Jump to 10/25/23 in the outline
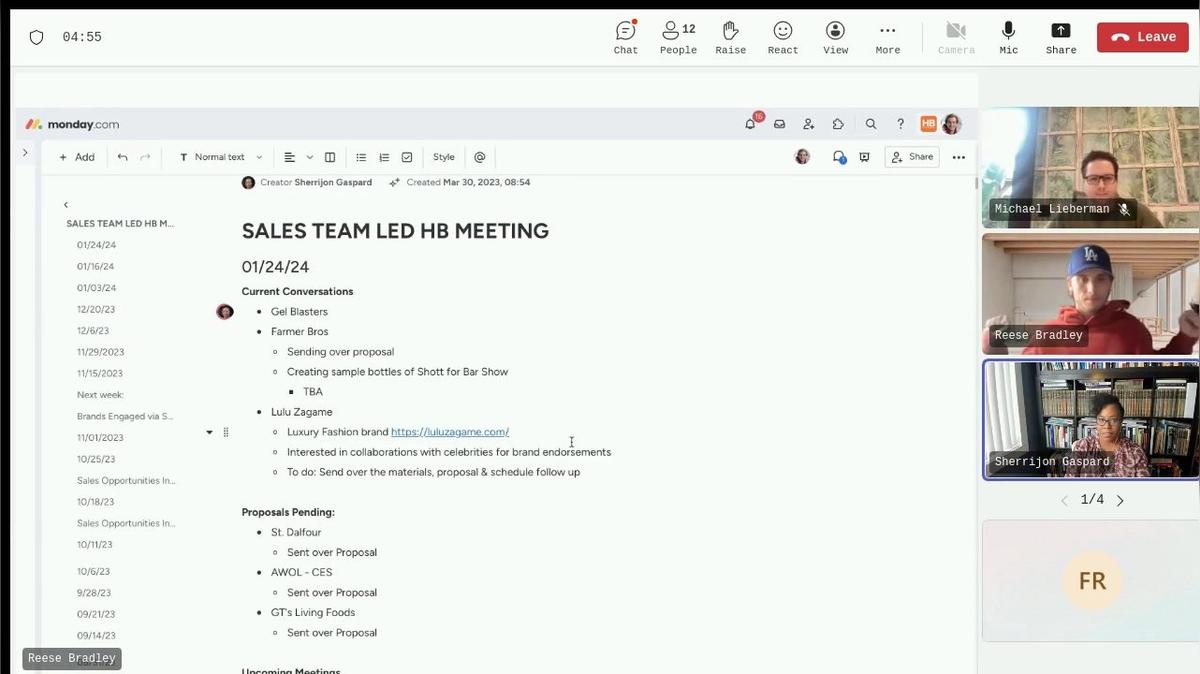This screenshot has width=1200, height=674. (96, 459)
